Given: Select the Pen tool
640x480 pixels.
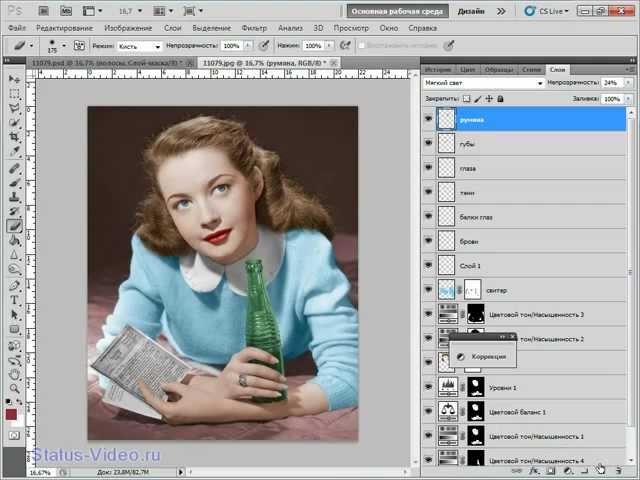Looking at the screenshot, I should click(x=14, y=286).
